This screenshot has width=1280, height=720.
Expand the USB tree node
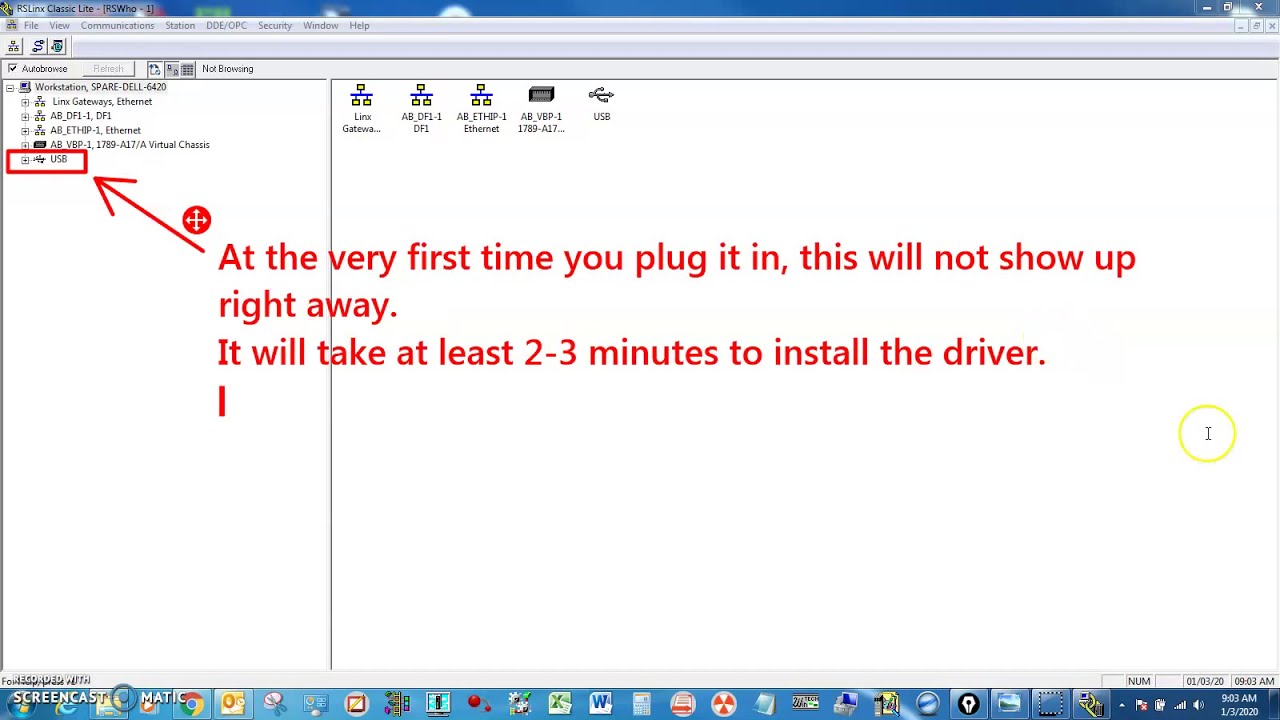25,160
